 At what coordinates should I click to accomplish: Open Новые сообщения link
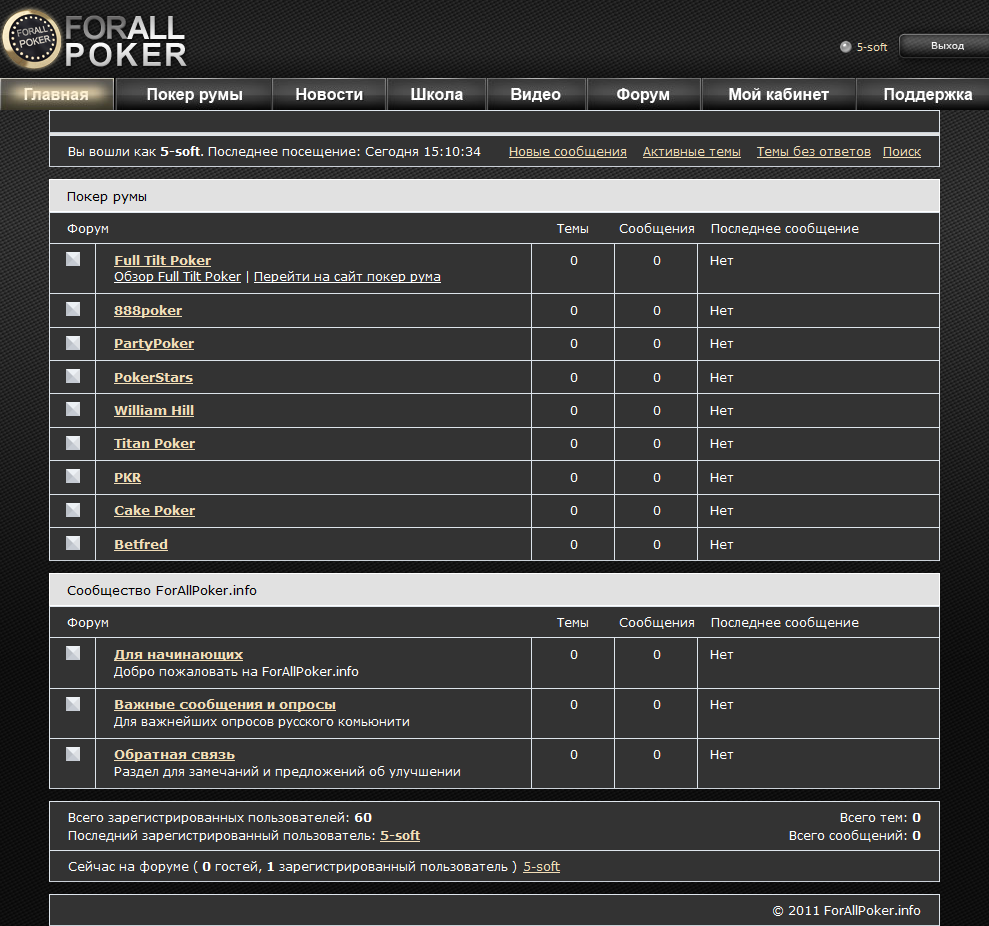568,152
